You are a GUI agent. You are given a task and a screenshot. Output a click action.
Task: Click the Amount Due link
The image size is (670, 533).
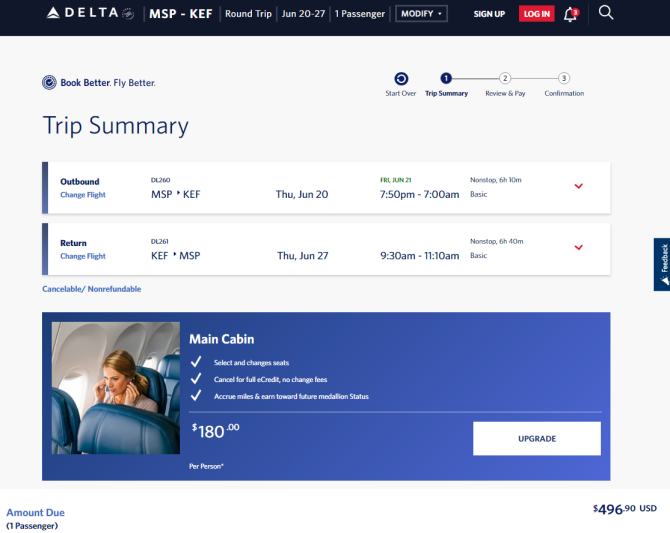35,512
